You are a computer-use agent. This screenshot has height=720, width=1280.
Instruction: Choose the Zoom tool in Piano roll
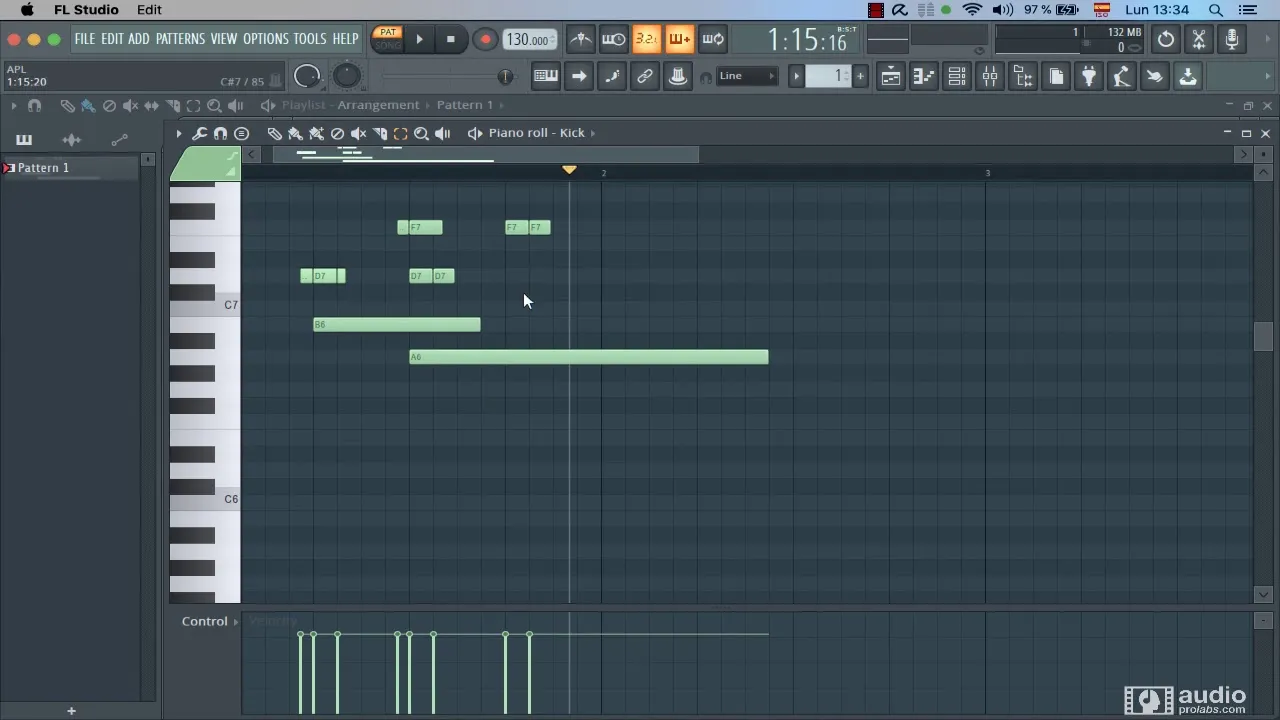click(422, 133)
